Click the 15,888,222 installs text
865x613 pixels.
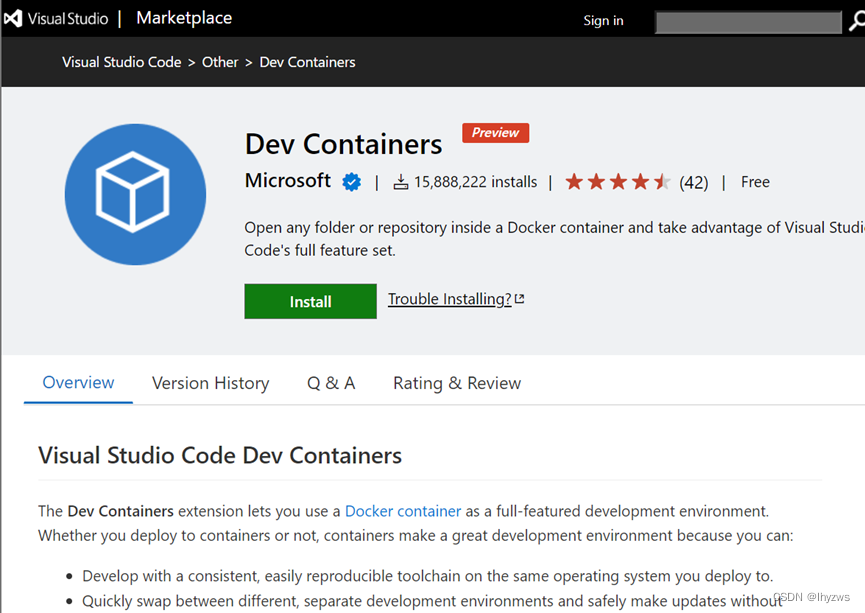(x=476, y=182)
